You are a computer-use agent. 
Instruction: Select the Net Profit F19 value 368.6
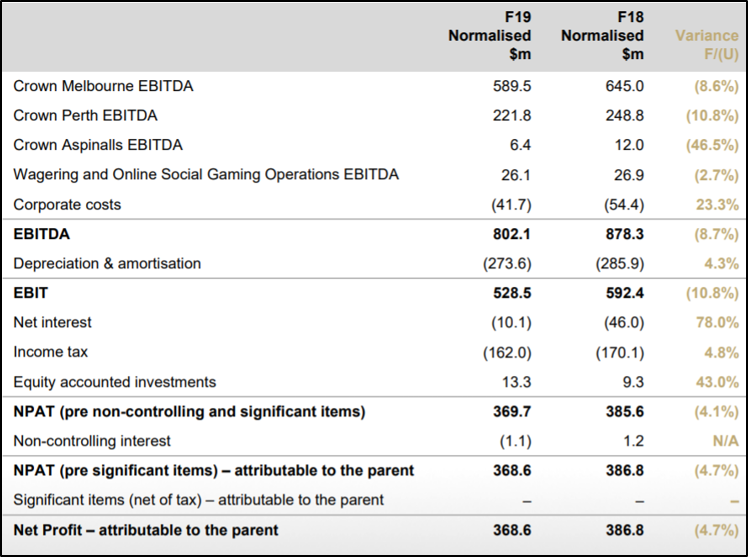(x=512, y=530)
